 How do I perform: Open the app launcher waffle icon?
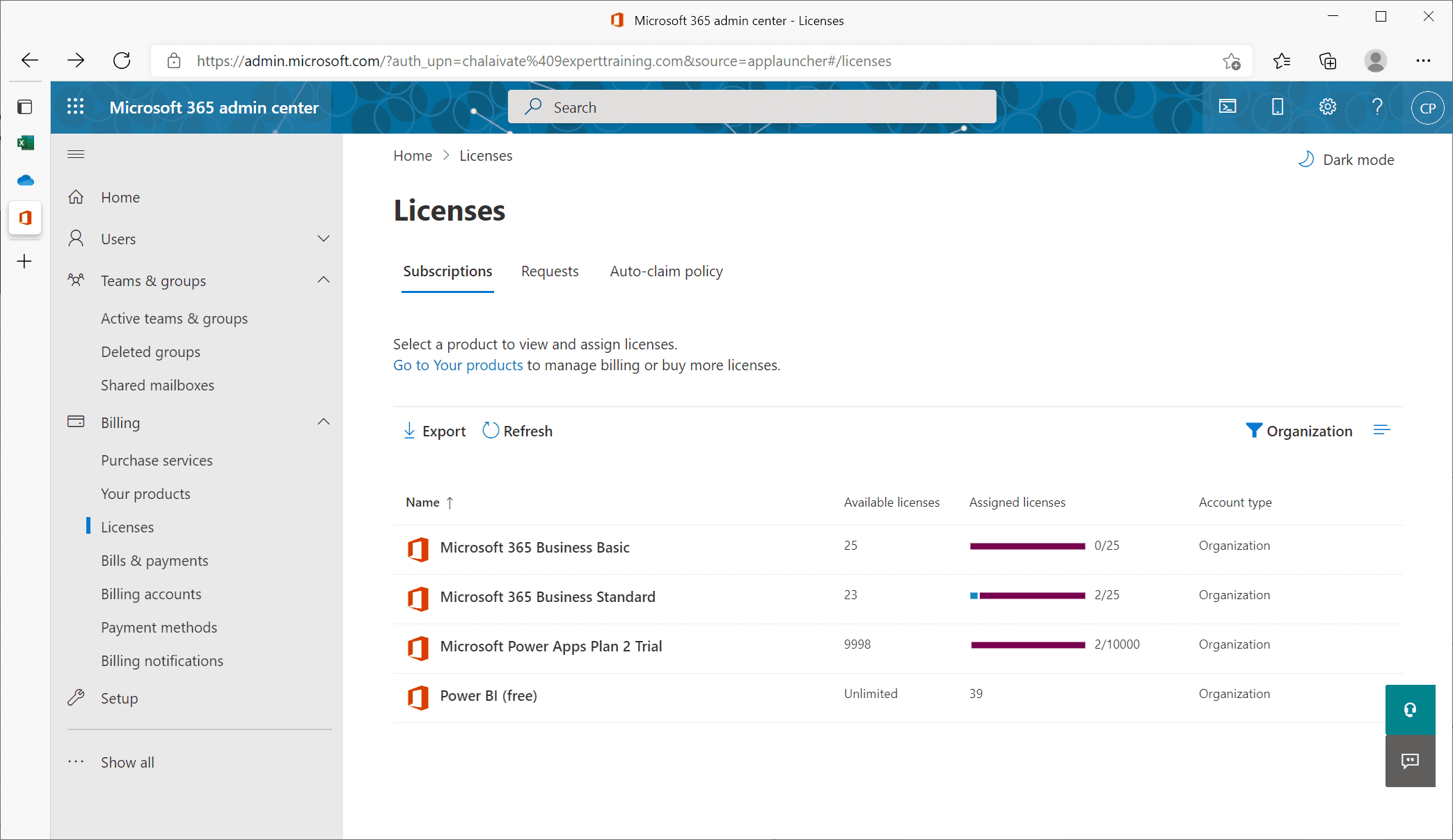click(75, 107)
